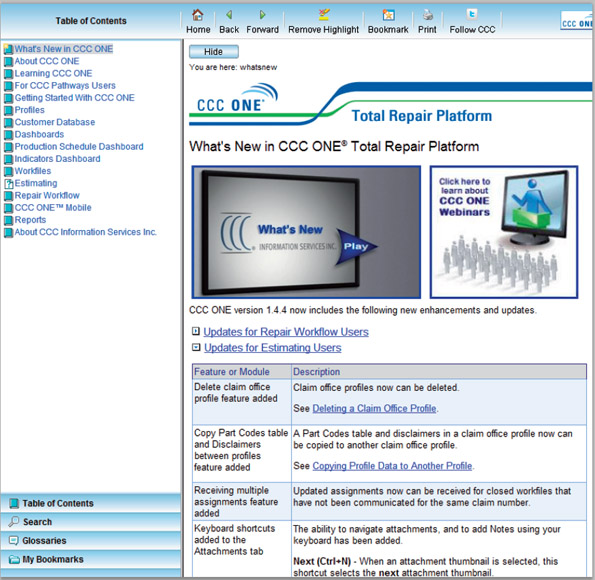Viewport: 595px width, 580px height.
Task: Click book icon beside Learning CCC ONE
Action: point(8,74)
